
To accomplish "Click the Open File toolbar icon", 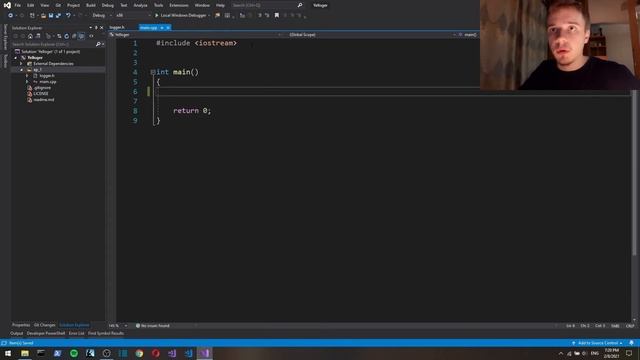I will 43,16.
